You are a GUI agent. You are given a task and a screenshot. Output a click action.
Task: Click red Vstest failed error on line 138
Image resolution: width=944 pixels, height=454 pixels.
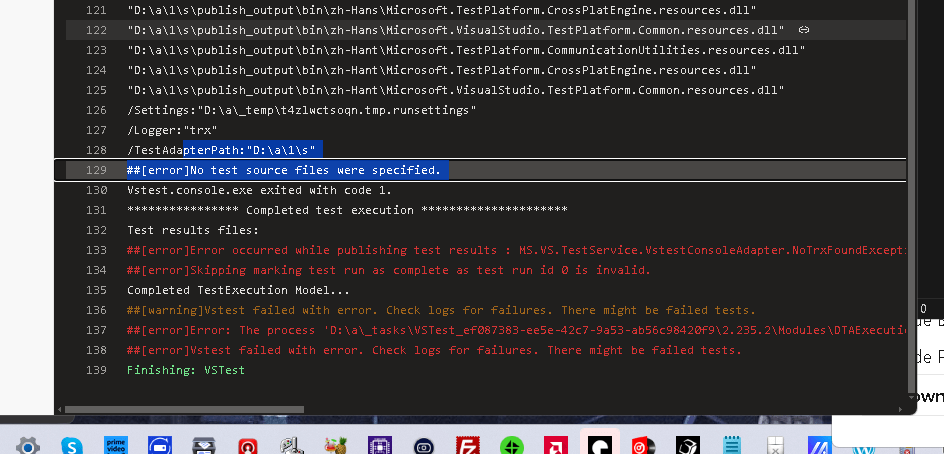[x=434, y=350]
